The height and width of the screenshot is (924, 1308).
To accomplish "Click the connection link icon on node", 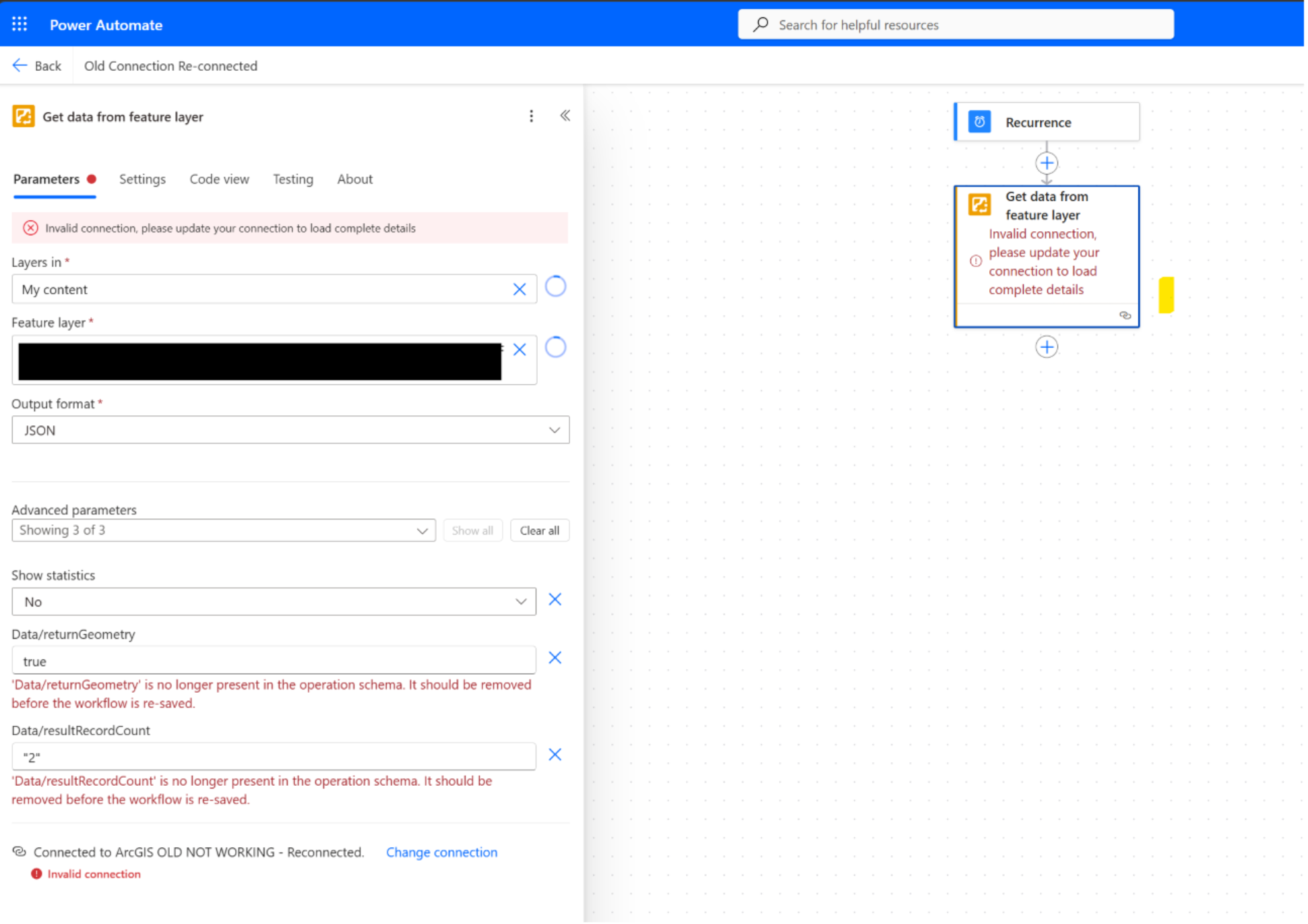I will coord(1125,315).
